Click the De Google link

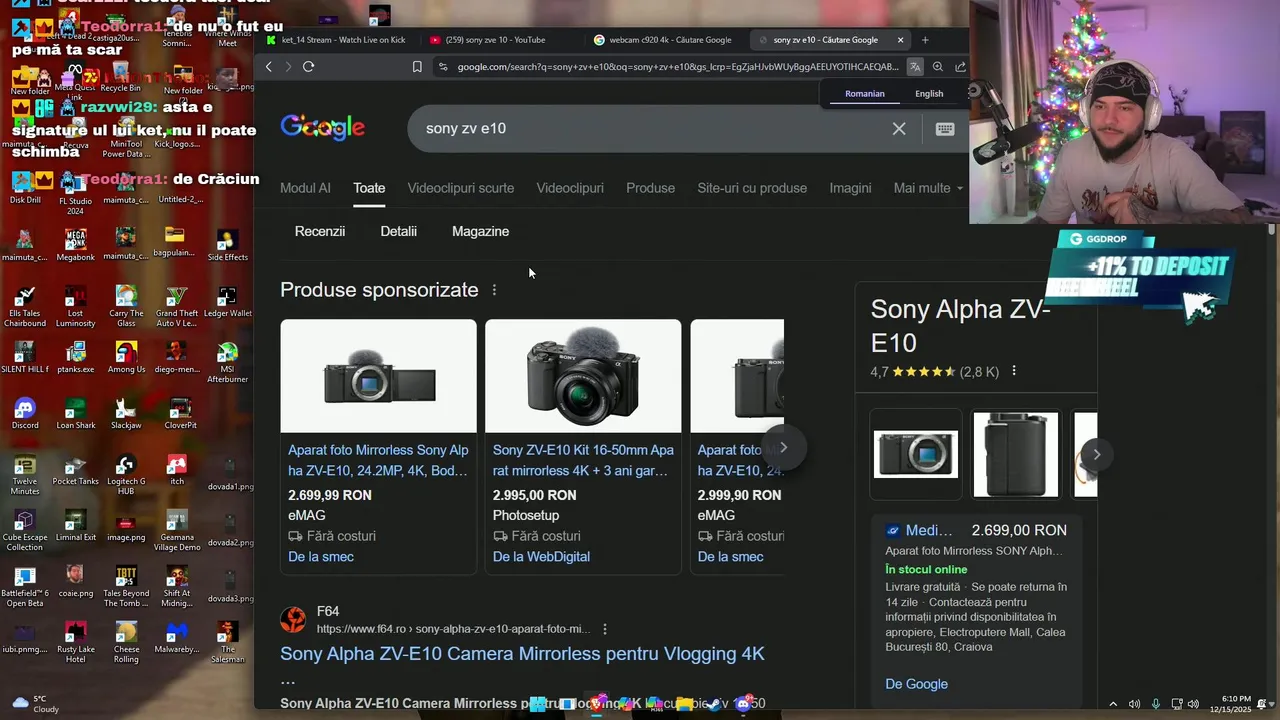click(x=916, y=684)
